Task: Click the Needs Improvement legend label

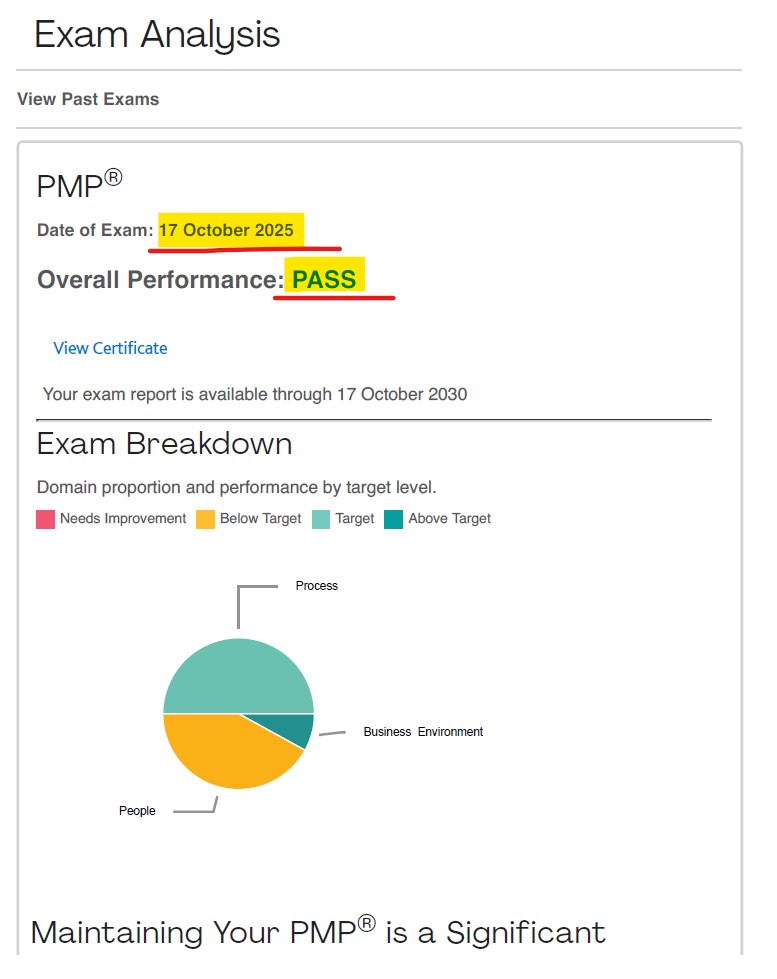Action: pyautogui.click(x=123, y=519)
